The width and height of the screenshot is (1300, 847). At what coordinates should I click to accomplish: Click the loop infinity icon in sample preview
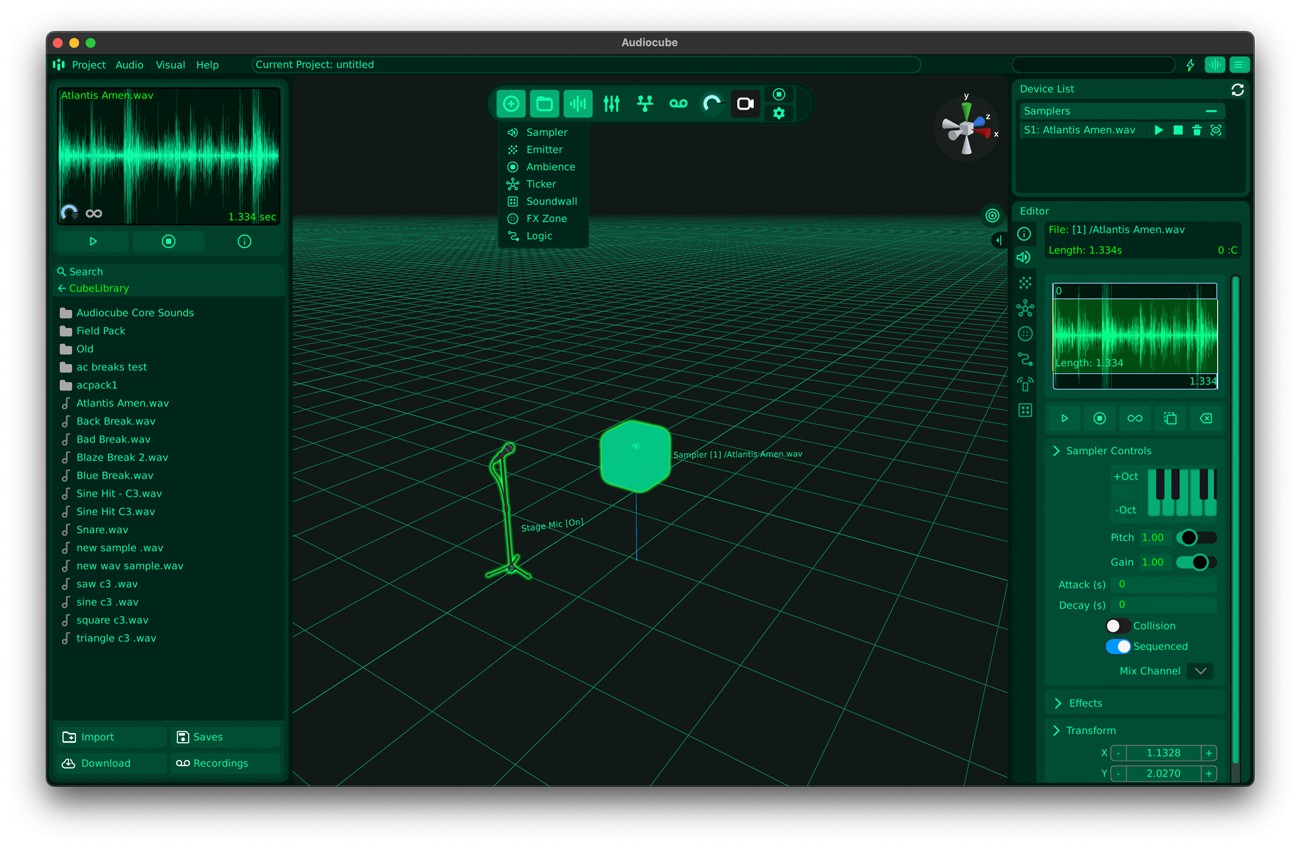(x=94, y=213)
